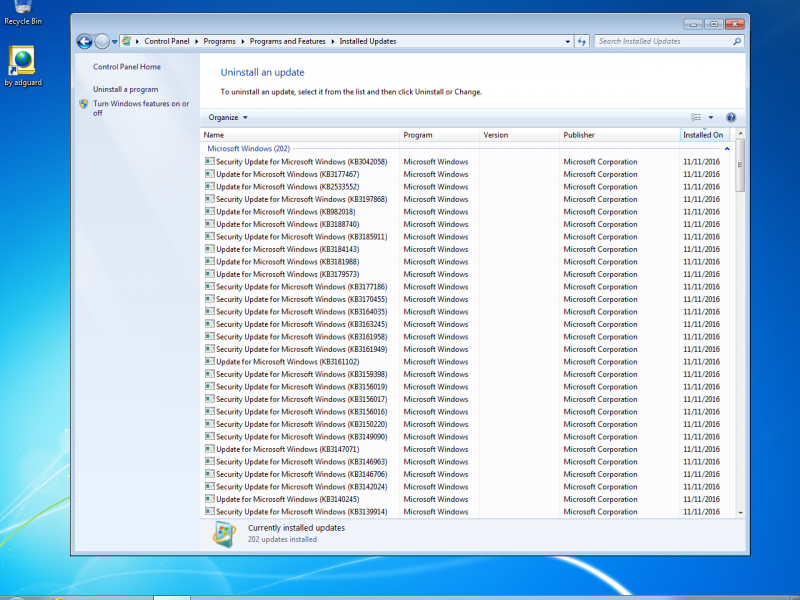
Task: Click the change view icon
Action: click(x=696, y=117)
